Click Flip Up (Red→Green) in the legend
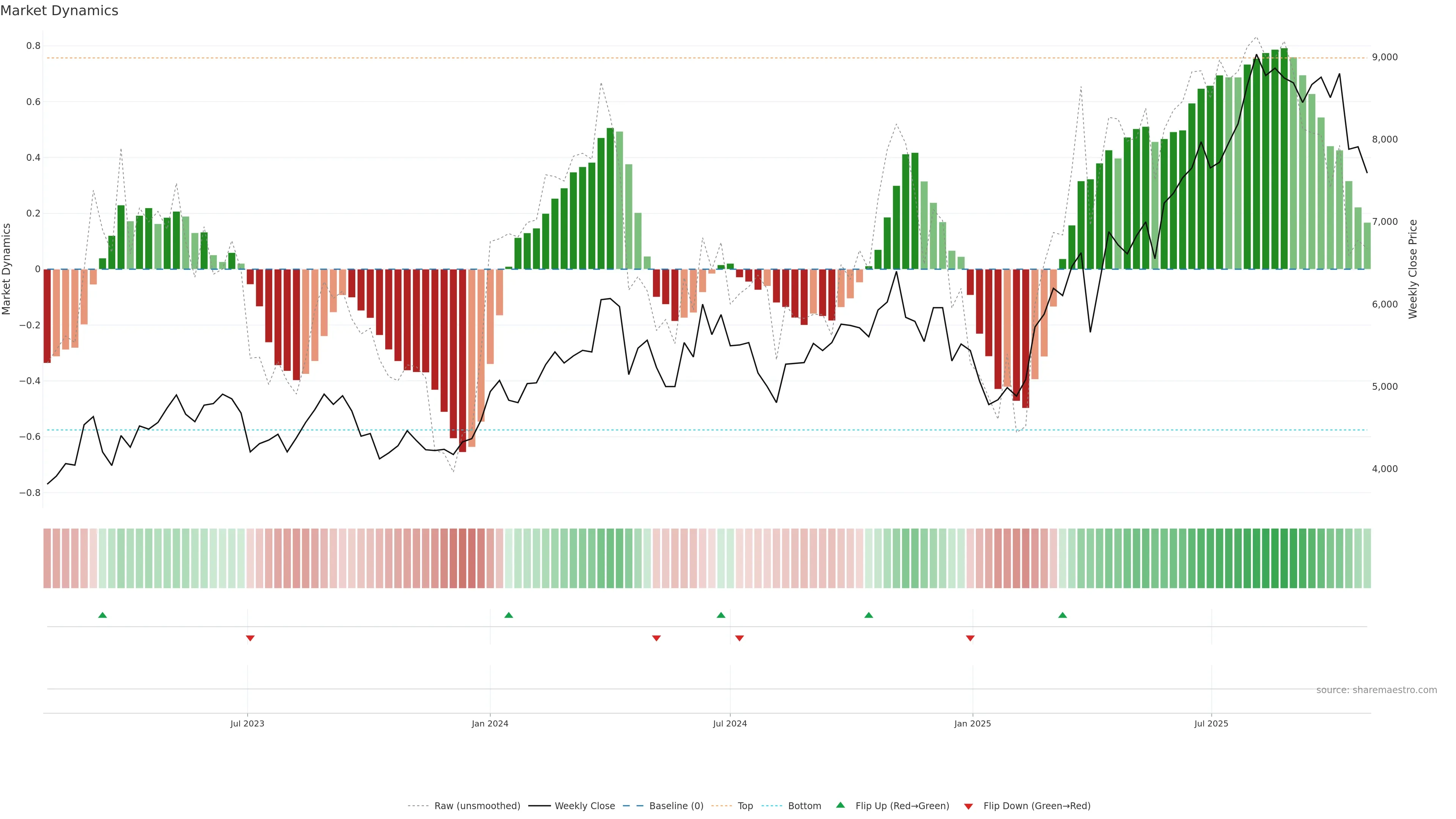 [902, 806]
